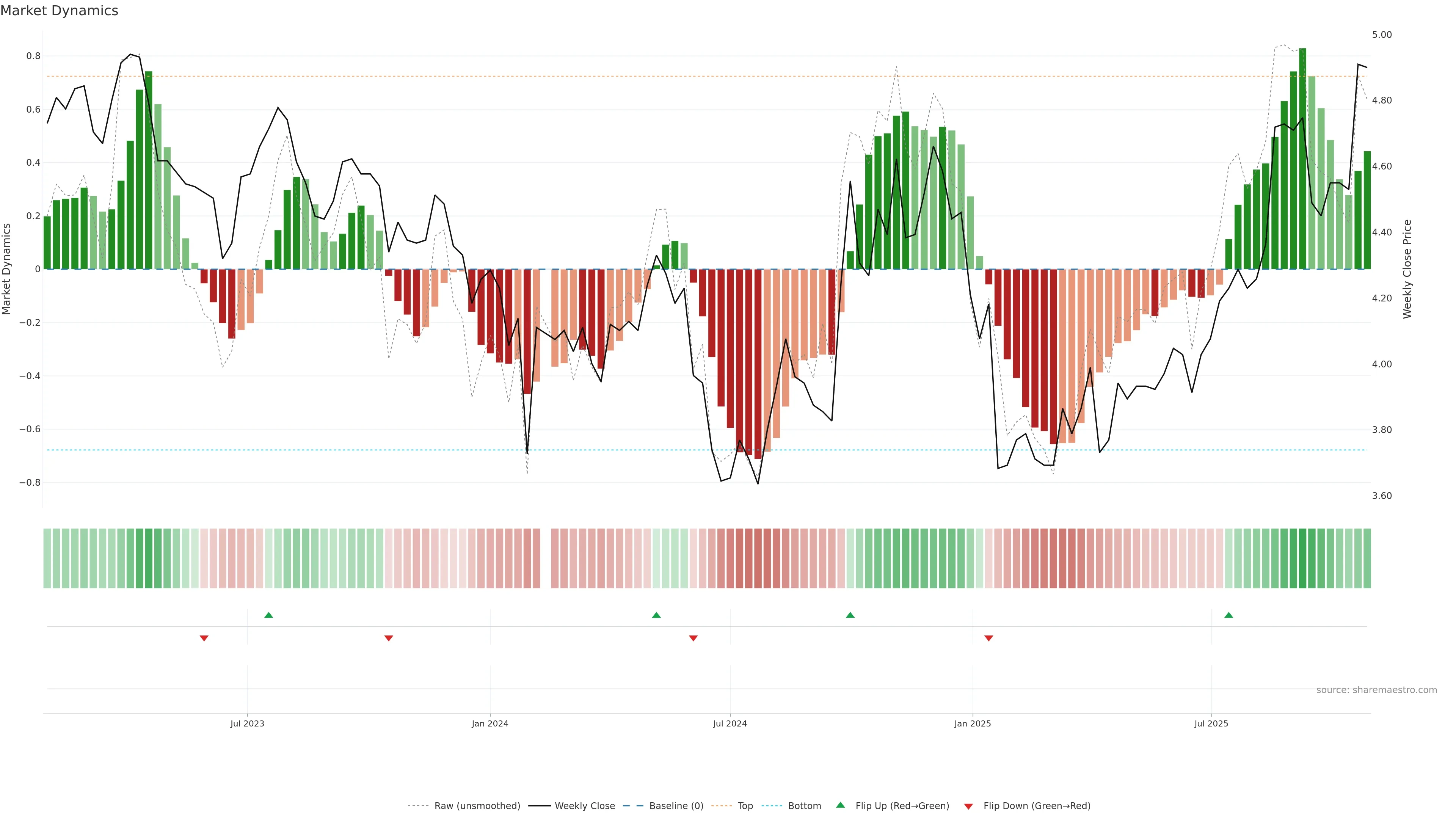
Task: Click the 5.00 label on the price axis
Action: 1381,35
